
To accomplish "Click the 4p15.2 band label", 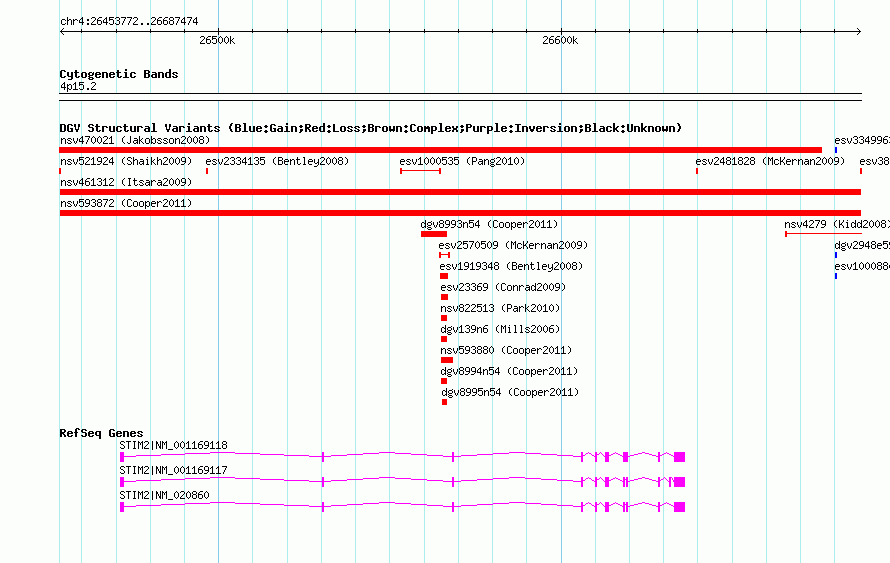I will (78, 86).
